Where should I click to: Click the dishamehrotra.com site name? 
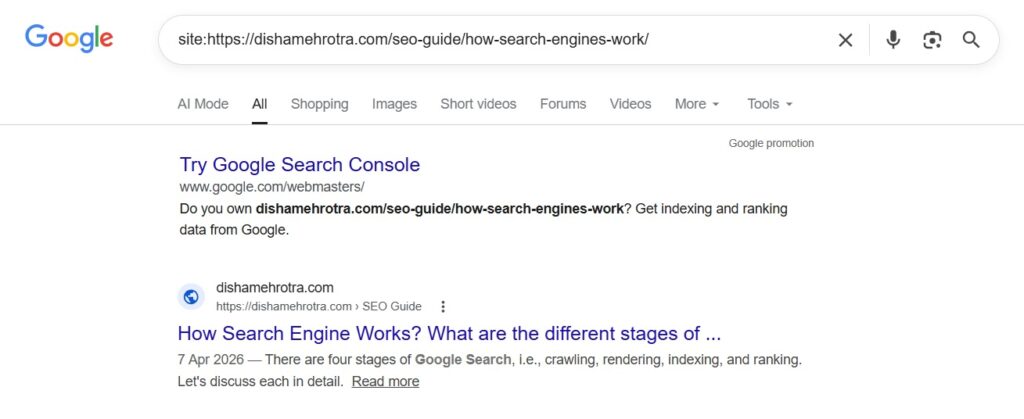275,288
